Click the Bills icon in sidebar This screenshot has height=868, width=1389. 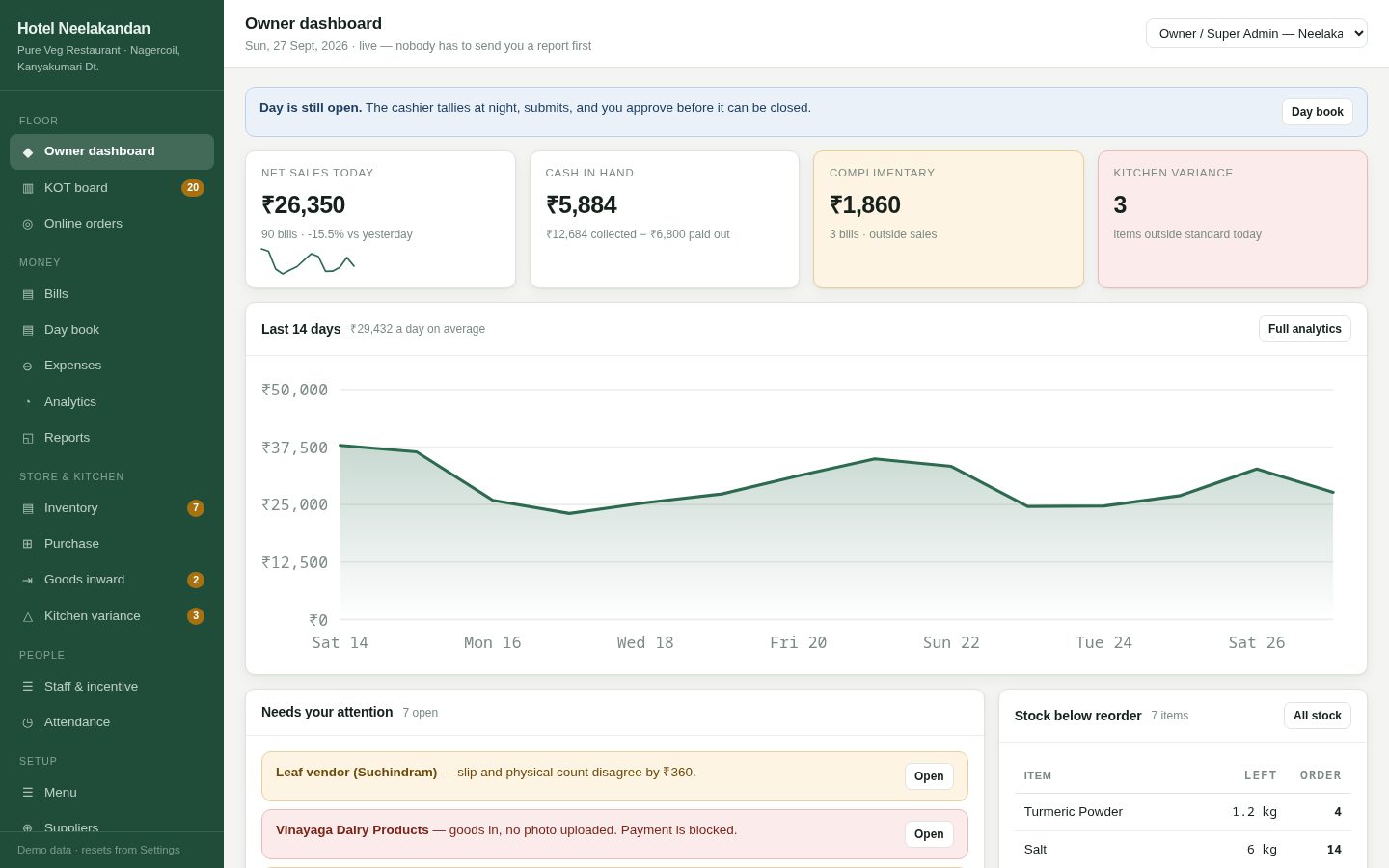[x=28, y=294]
